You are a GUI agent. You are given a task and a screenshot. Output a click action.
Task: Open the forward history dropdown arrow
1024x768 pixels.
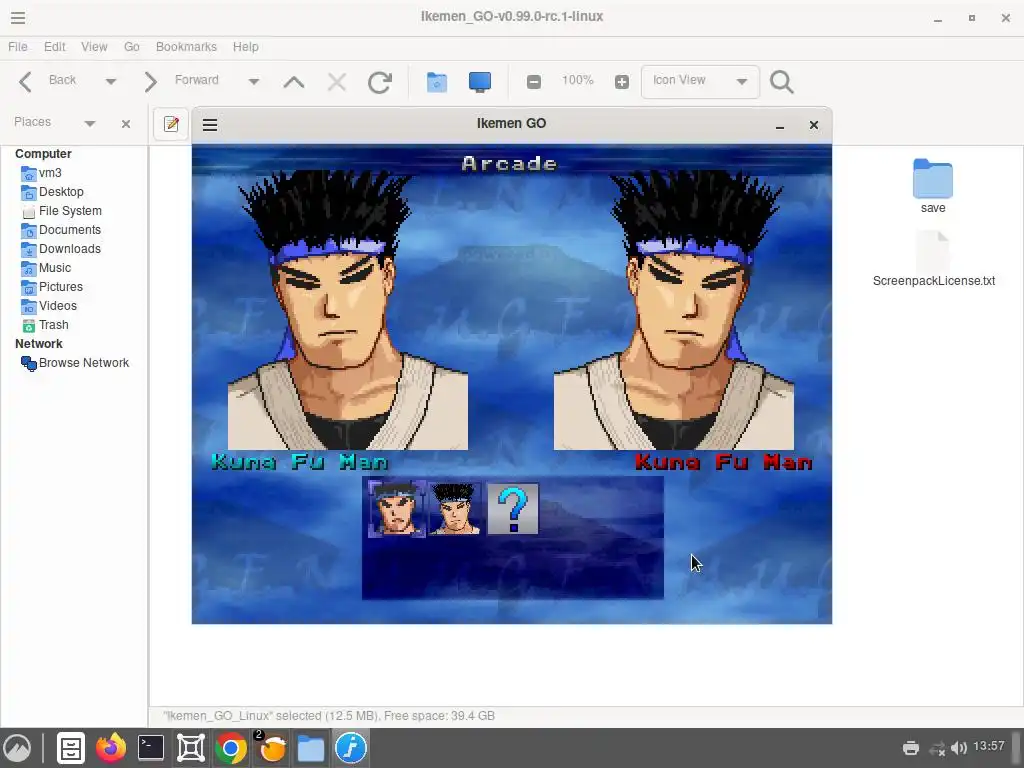[x=254, y=82]
